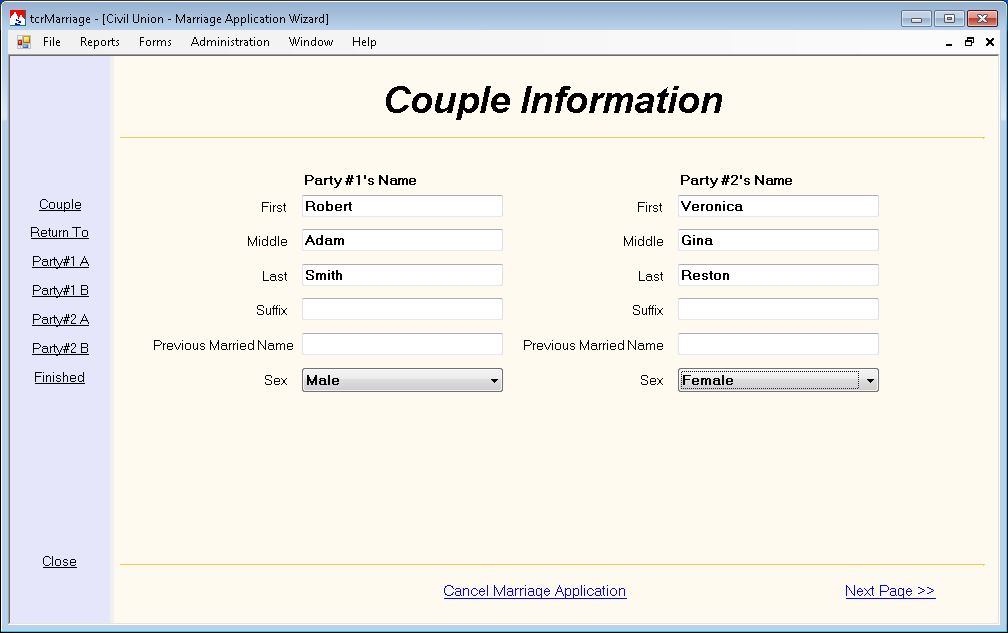Open the Administration menu
Viewport: 1008px width, 633px height.
(x=230, y=42)
